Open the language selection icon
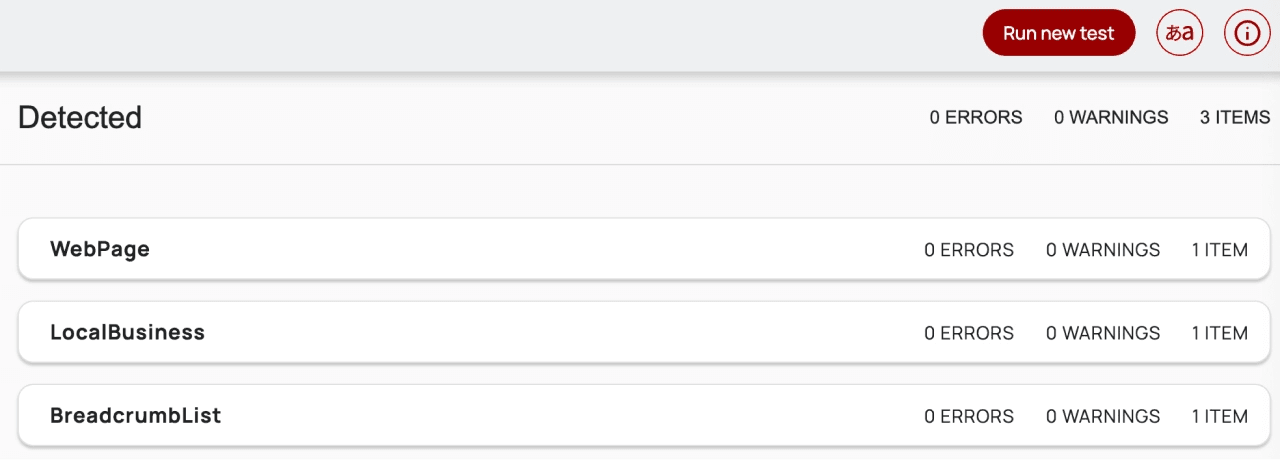The height and width of the screenshot is (460, 1280). click(x=1180, y=33)
